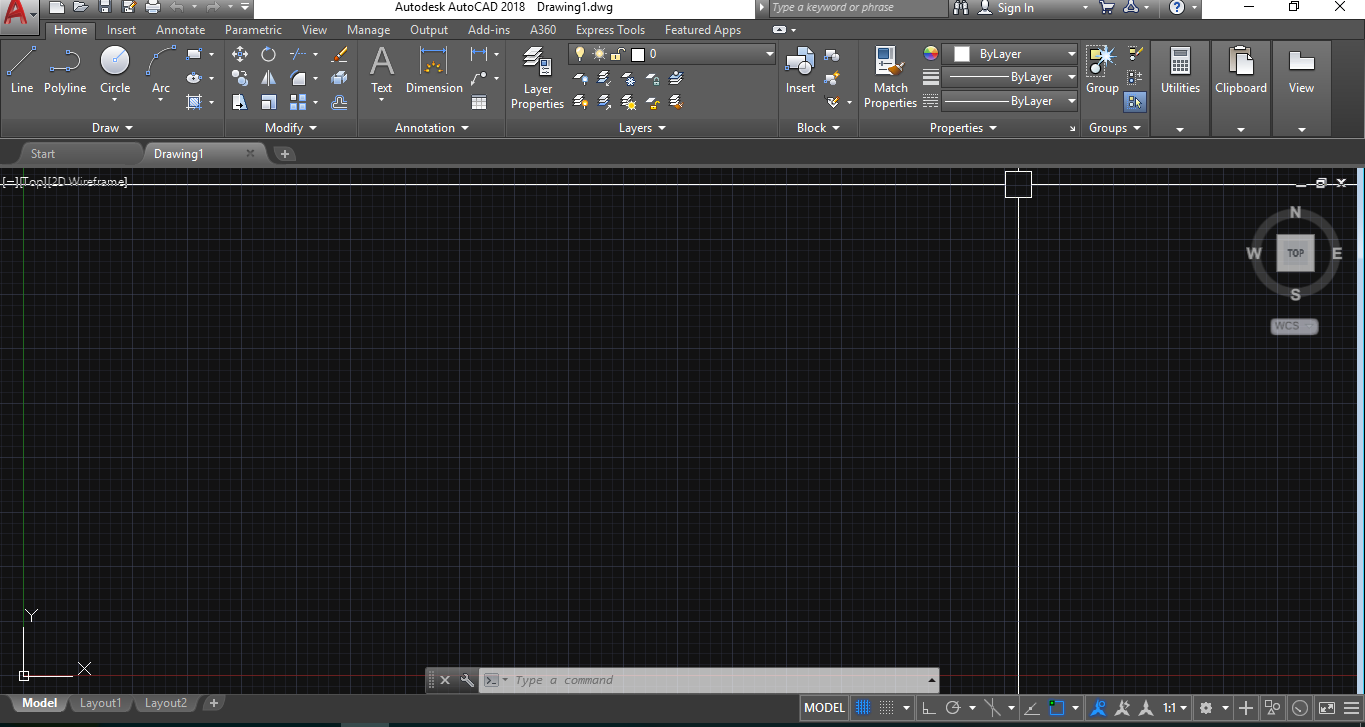Open the Text annotation tool
This screenshot has width=1365, height=727.
382,70
